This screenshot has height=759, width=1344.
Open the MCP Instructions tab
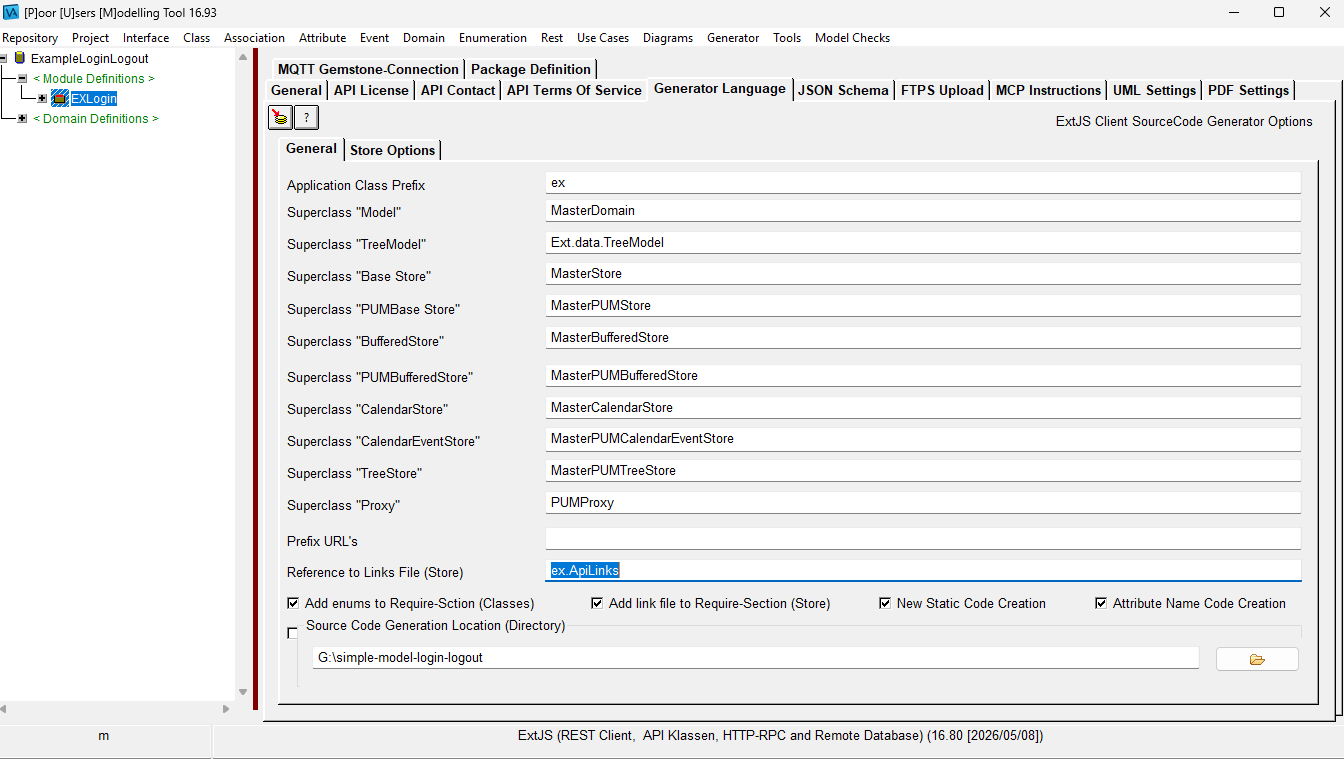point(1048,90)
